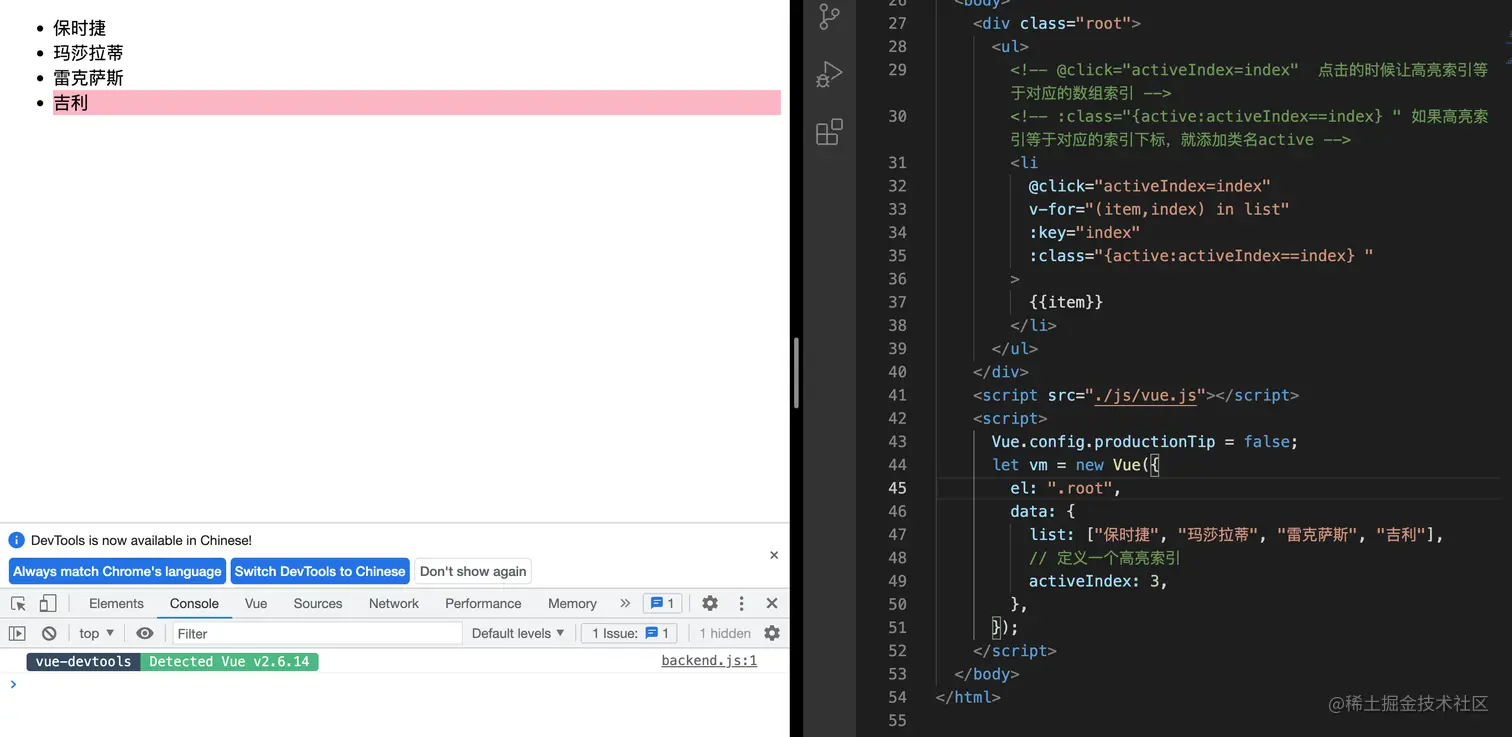Open console settings gear beside hidden count

coord(772,633)
